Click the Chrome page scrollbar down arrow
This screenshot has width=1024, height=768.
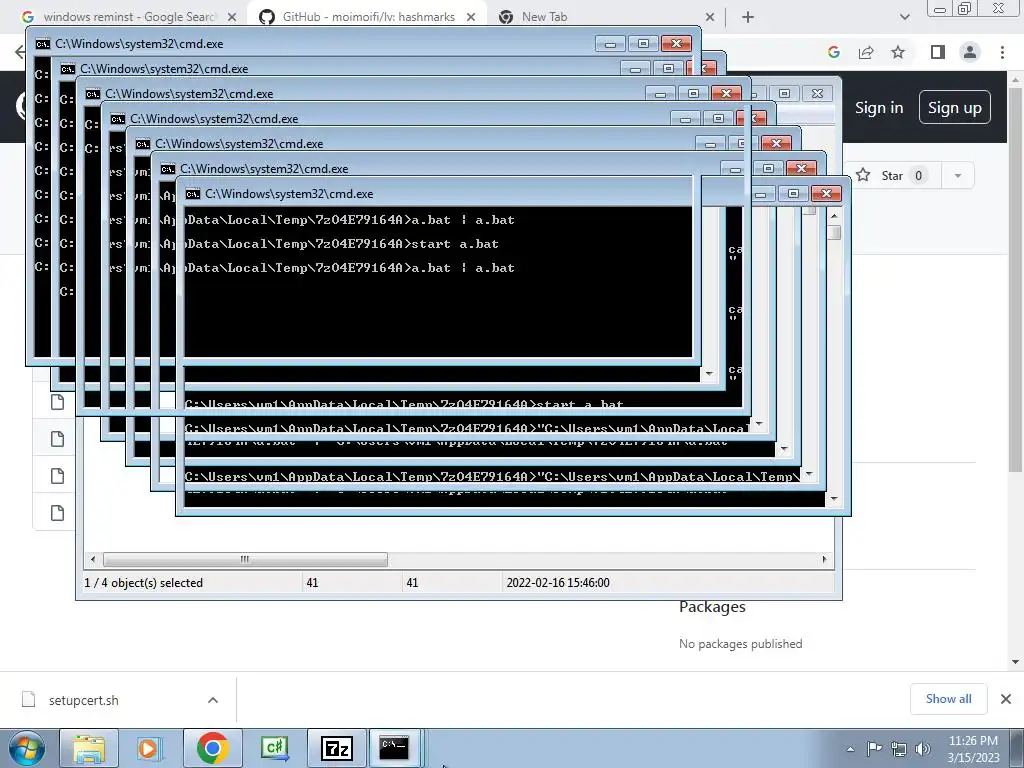coord(1016,662)
